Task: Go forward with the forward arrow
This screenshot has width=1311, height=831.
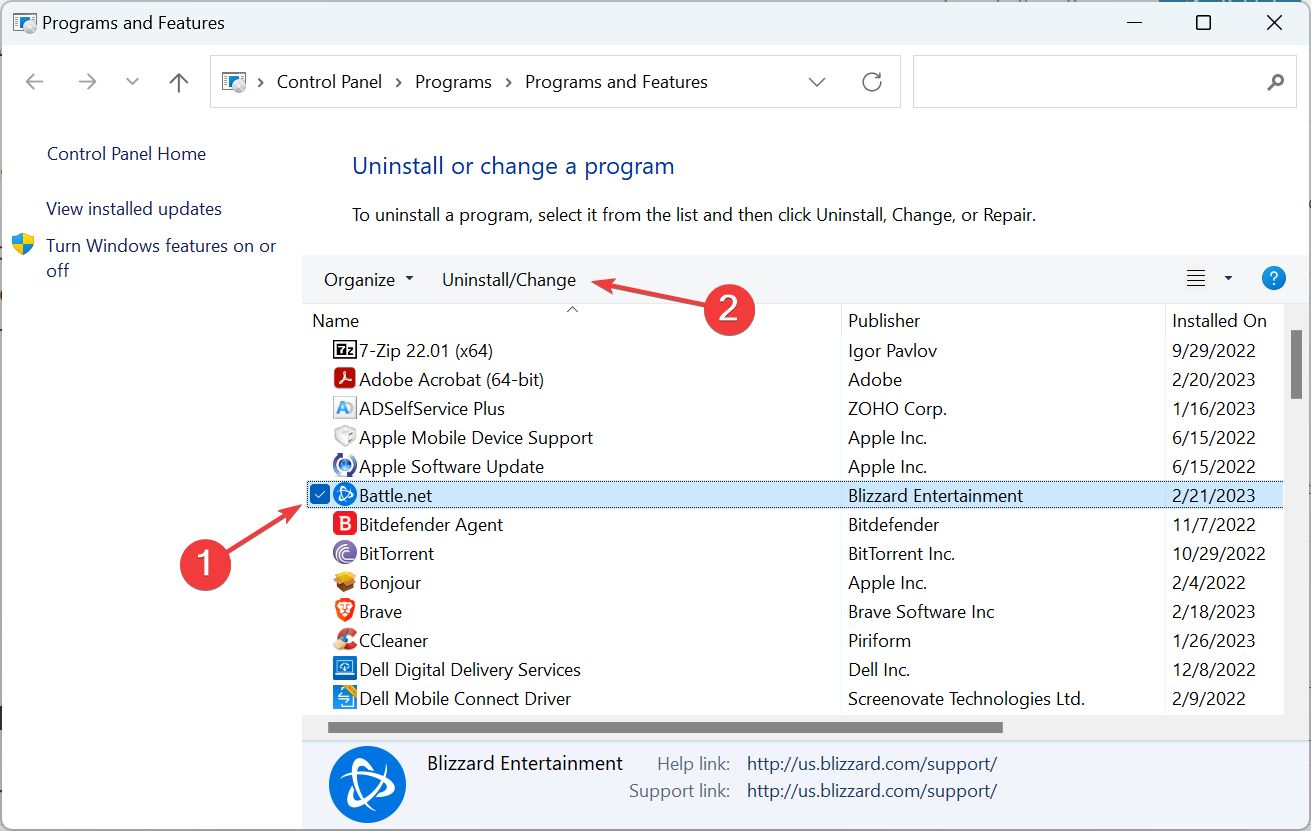Action: (x=88, y=82)
